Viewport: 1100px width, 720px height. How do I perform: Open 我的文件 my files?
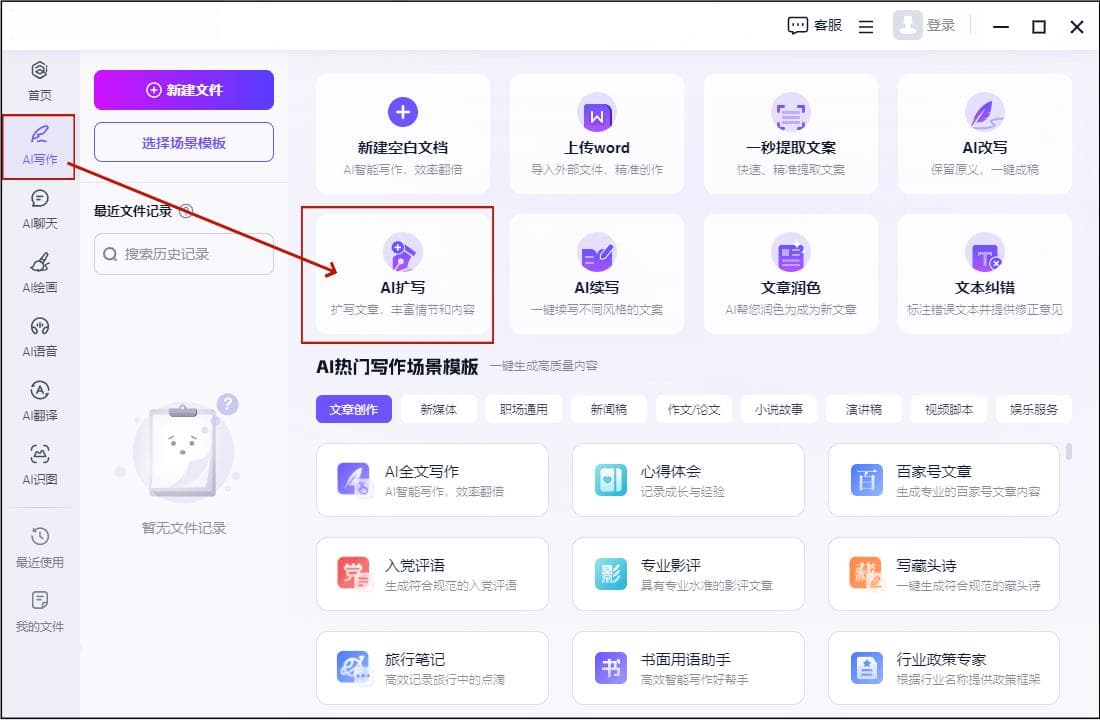click(x=39, y=612)
